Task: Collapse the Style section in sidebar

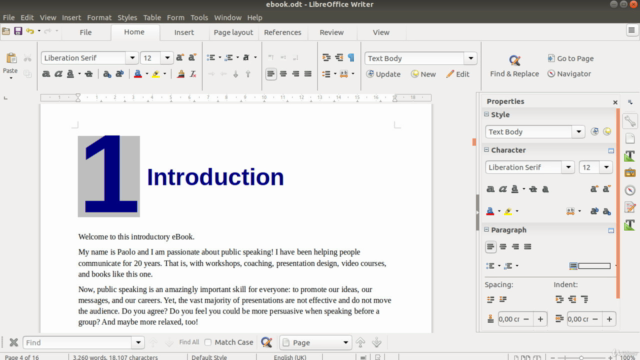Action: [x=487, y=114]
